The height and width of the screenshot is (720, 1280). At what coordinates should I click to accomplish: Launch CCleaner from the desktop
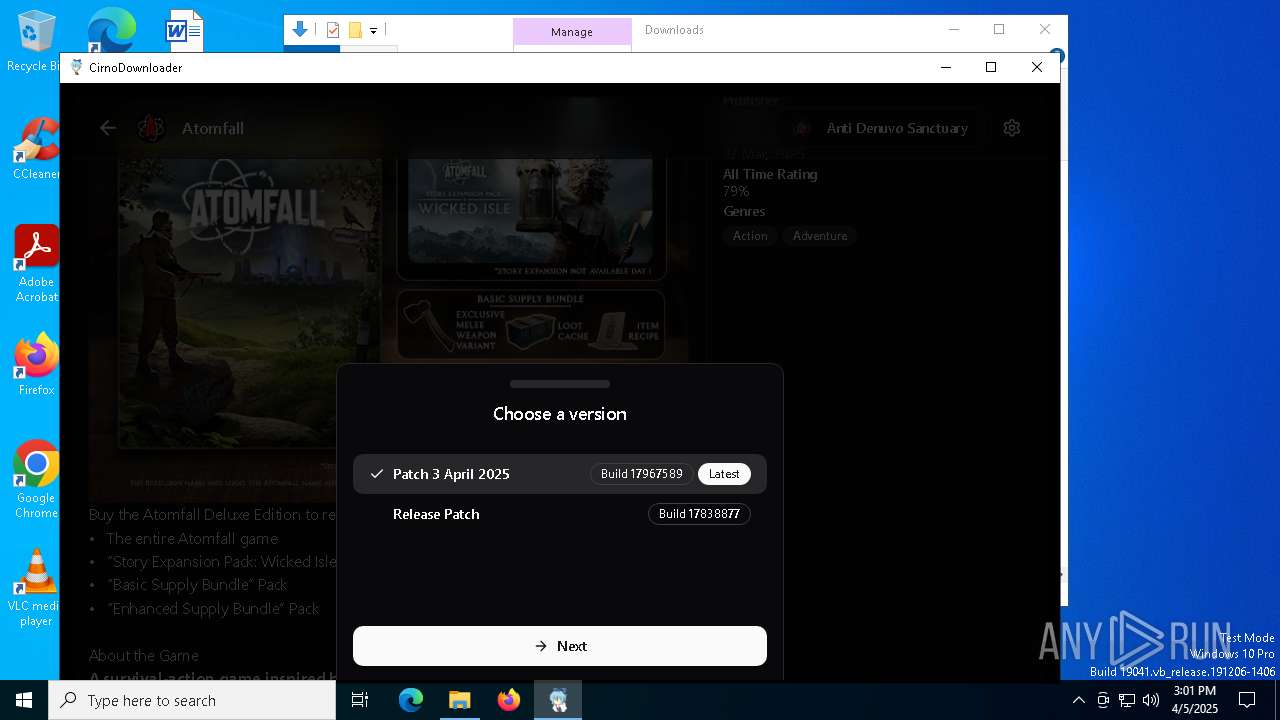pyautogui.click(x=36, y=148)
